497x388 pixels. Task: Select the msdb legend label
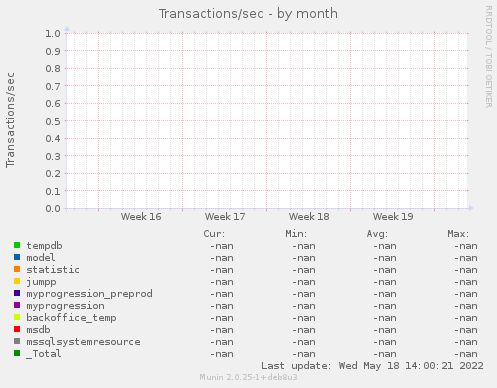[x=38, y=330]
